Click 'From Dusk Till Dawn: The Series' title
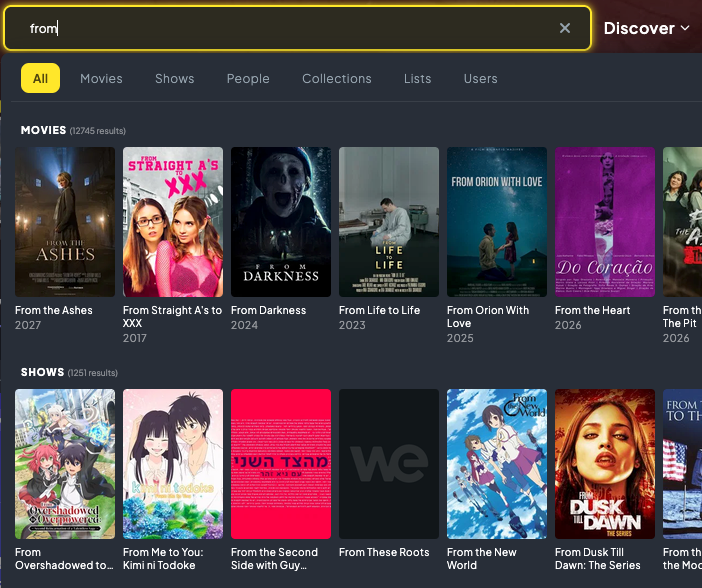Screen dimensions: 702x588 598,558
